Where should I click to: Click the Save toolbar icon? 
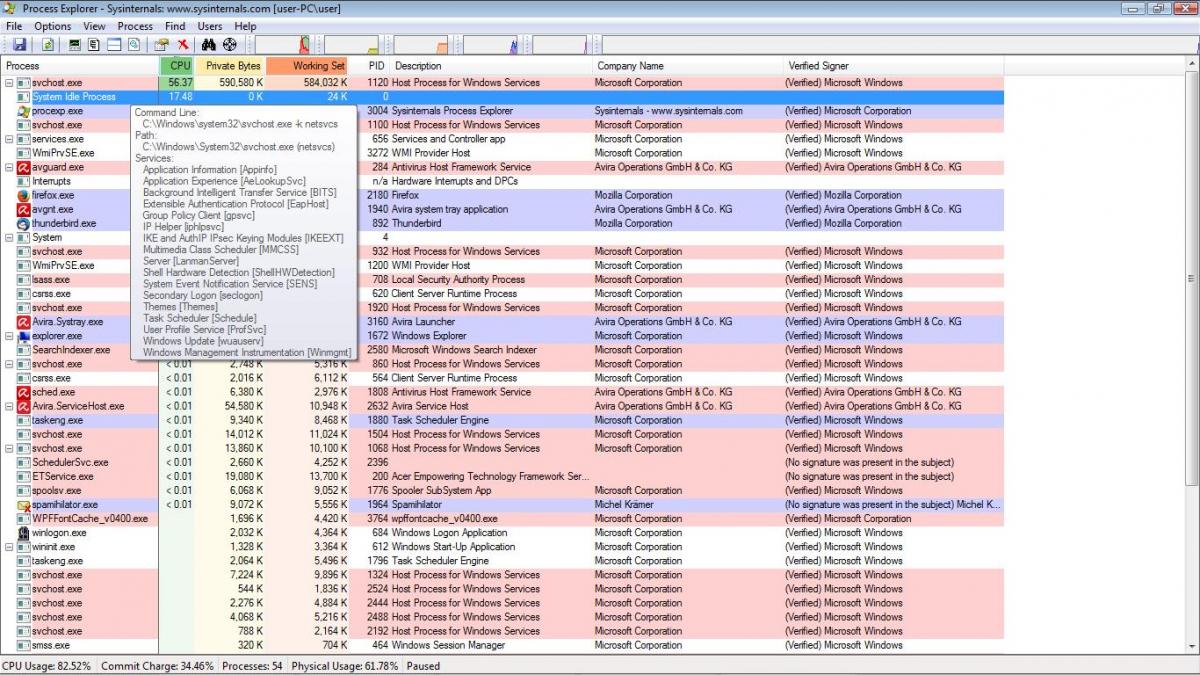pos(19,45)
